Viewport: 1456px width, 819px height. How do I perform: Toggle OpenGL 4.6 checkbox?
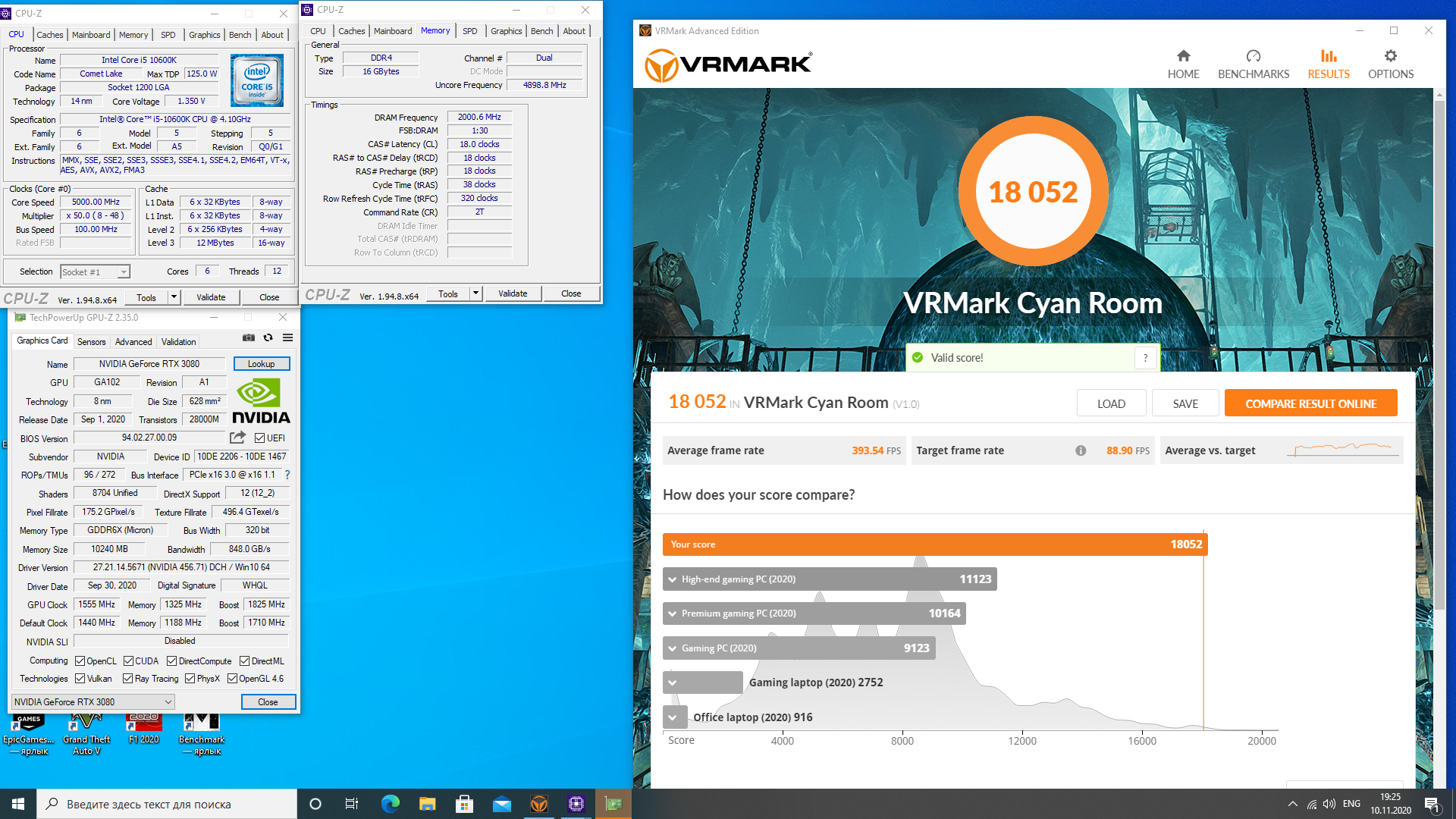point(232,679)
